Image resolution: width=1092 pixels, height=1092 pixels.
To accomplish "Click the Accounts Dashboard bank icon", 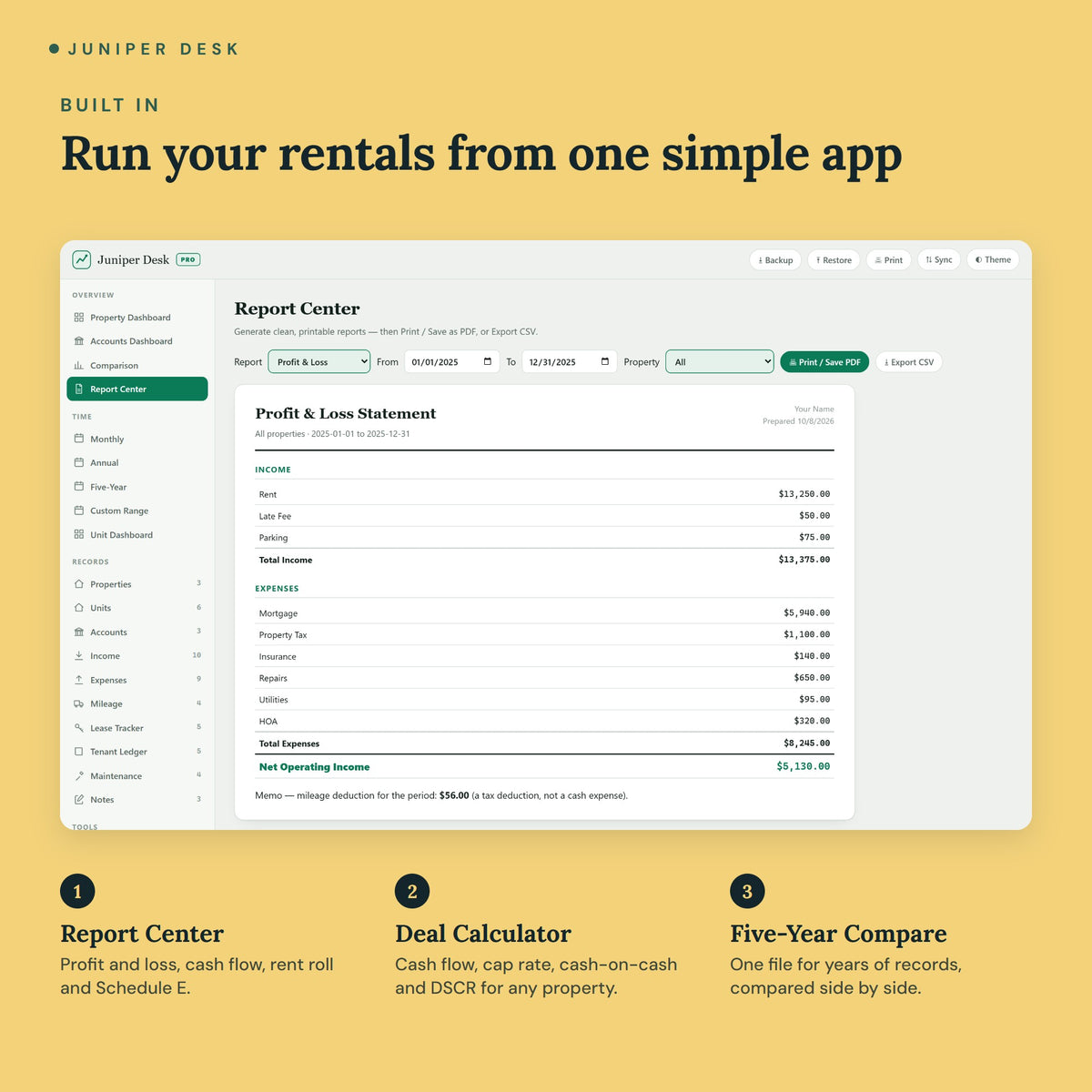I will [79, 341].
